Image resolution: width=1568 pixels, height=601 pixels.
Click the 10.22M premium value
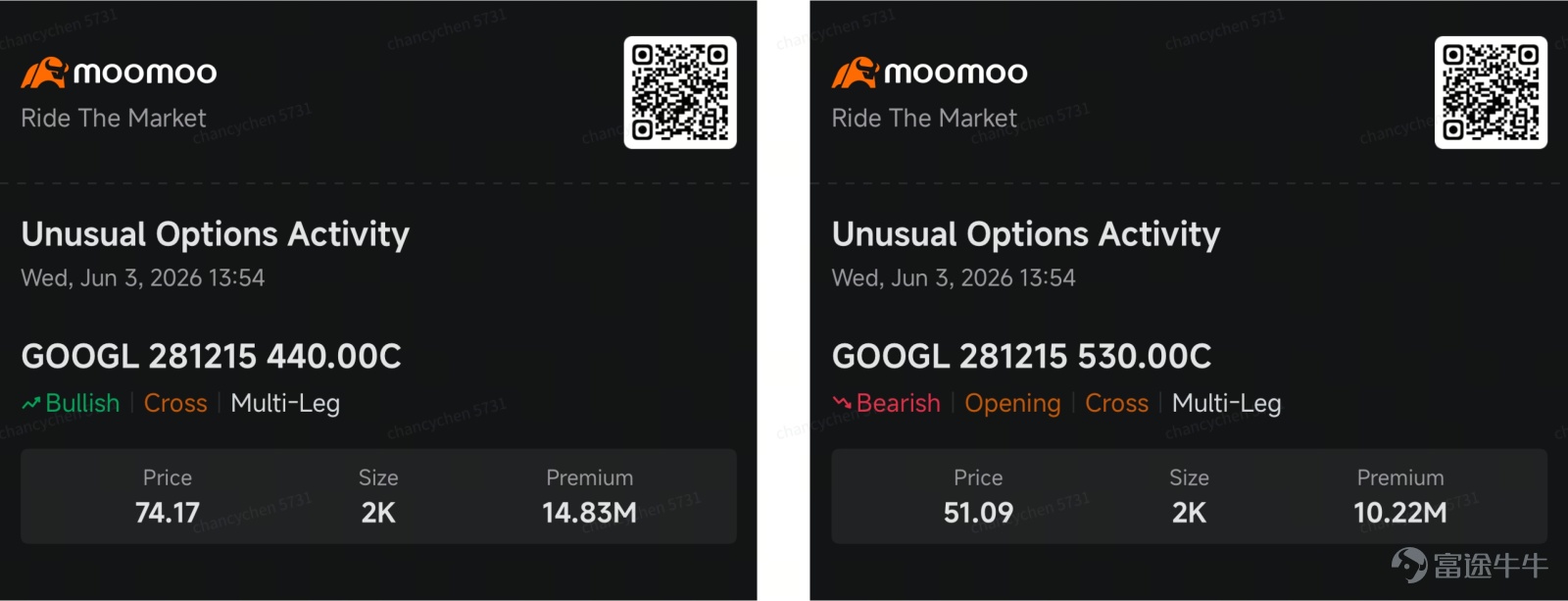pos(1400,513)
